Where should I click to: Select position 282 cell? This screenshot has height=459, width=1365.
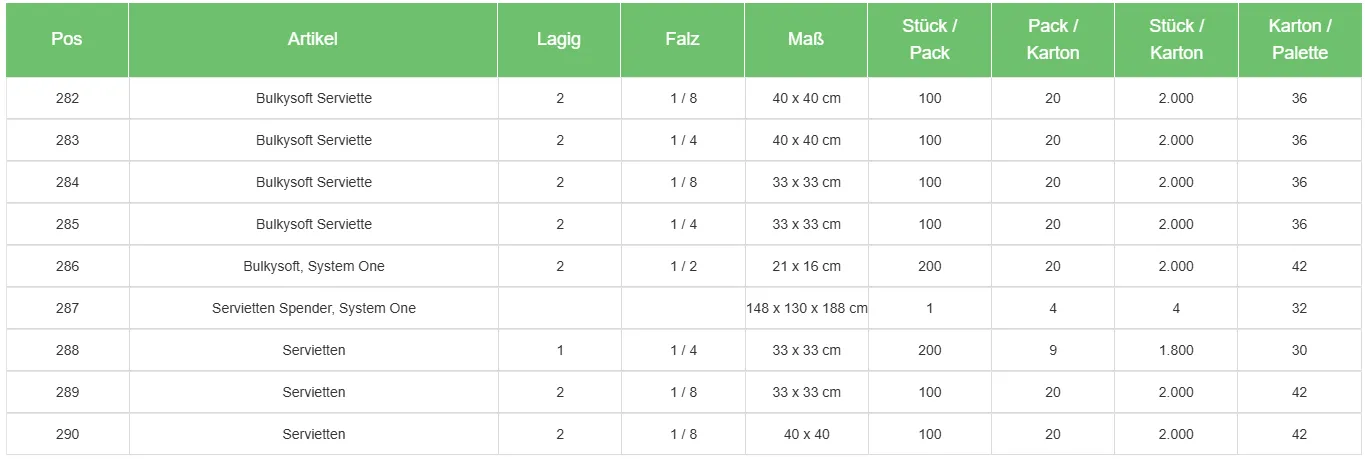67,98
